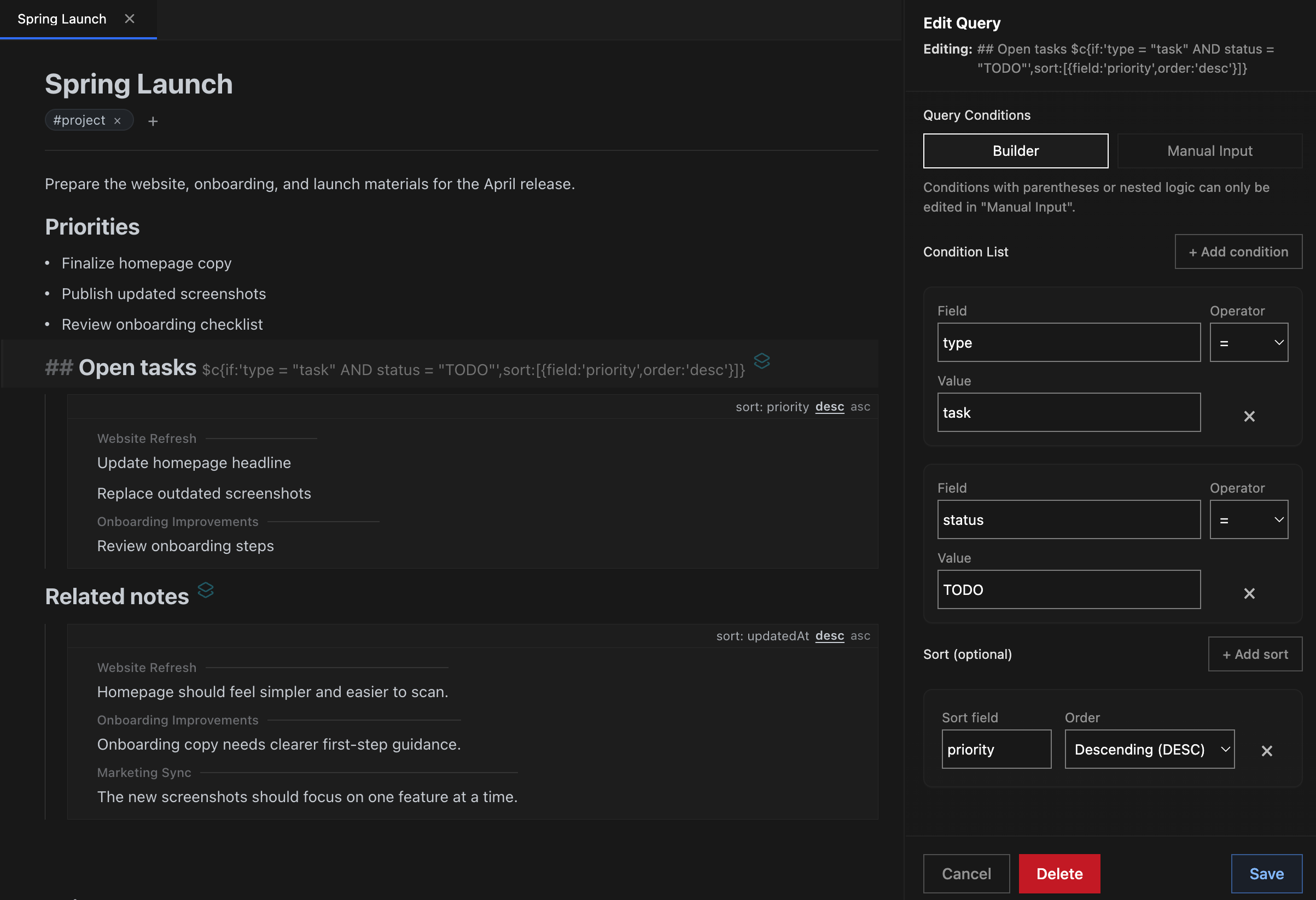Remove the status condition with its X icon
Screen dimensions: 1316x900
pyautogui.click(x=1250, y=593)
